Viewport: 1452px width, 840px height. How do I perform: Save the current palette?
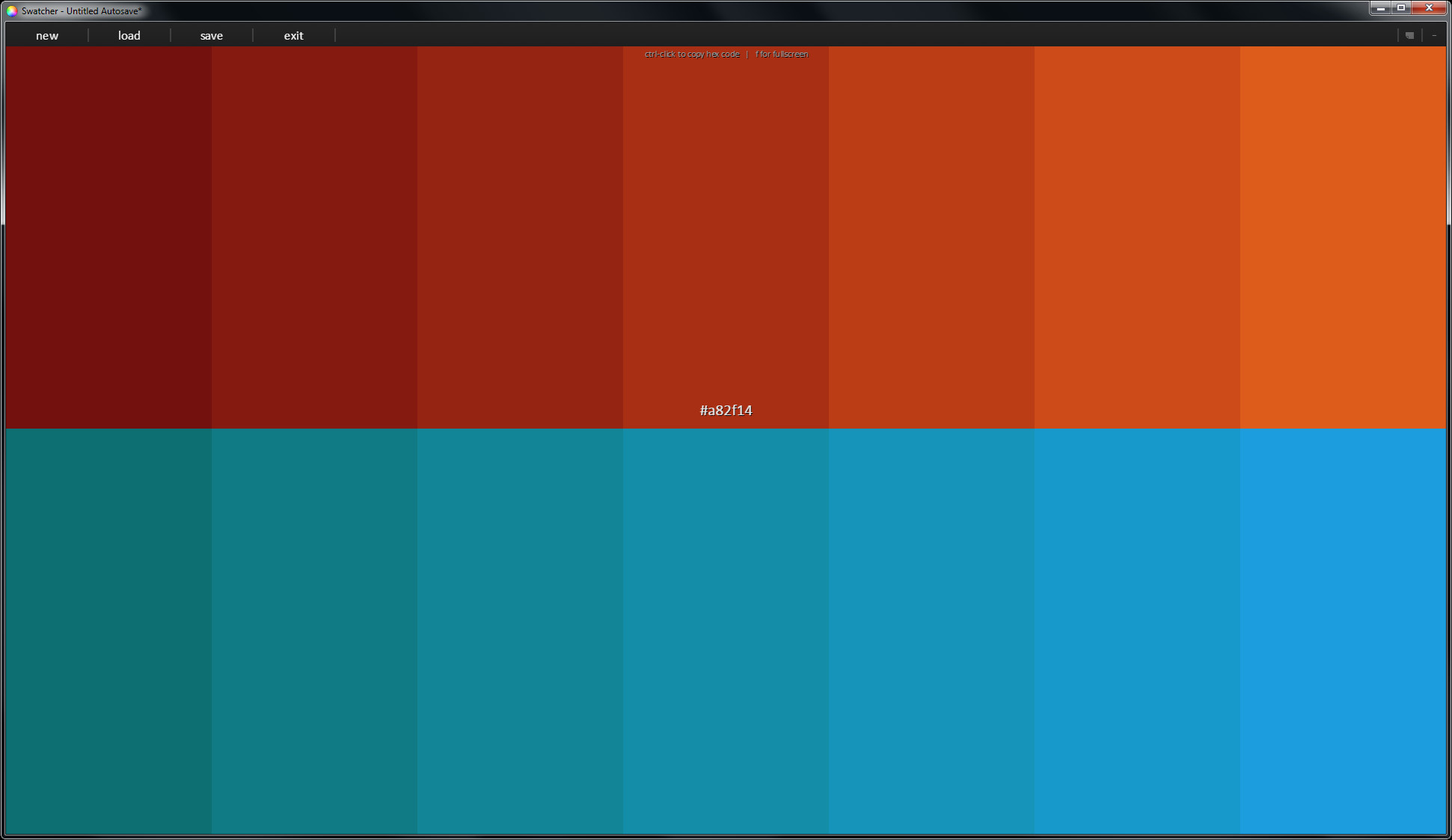coord(212,35)
